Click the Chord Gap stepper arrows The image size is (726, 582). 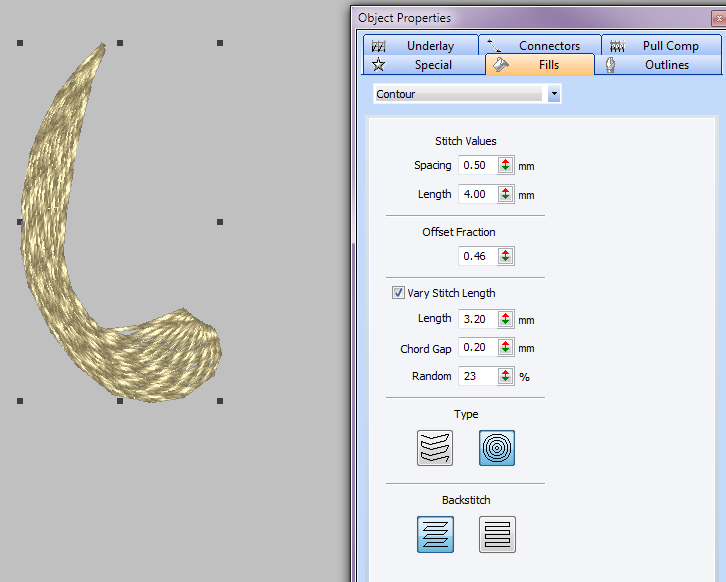pyautogui.click(x=506, y=348)
